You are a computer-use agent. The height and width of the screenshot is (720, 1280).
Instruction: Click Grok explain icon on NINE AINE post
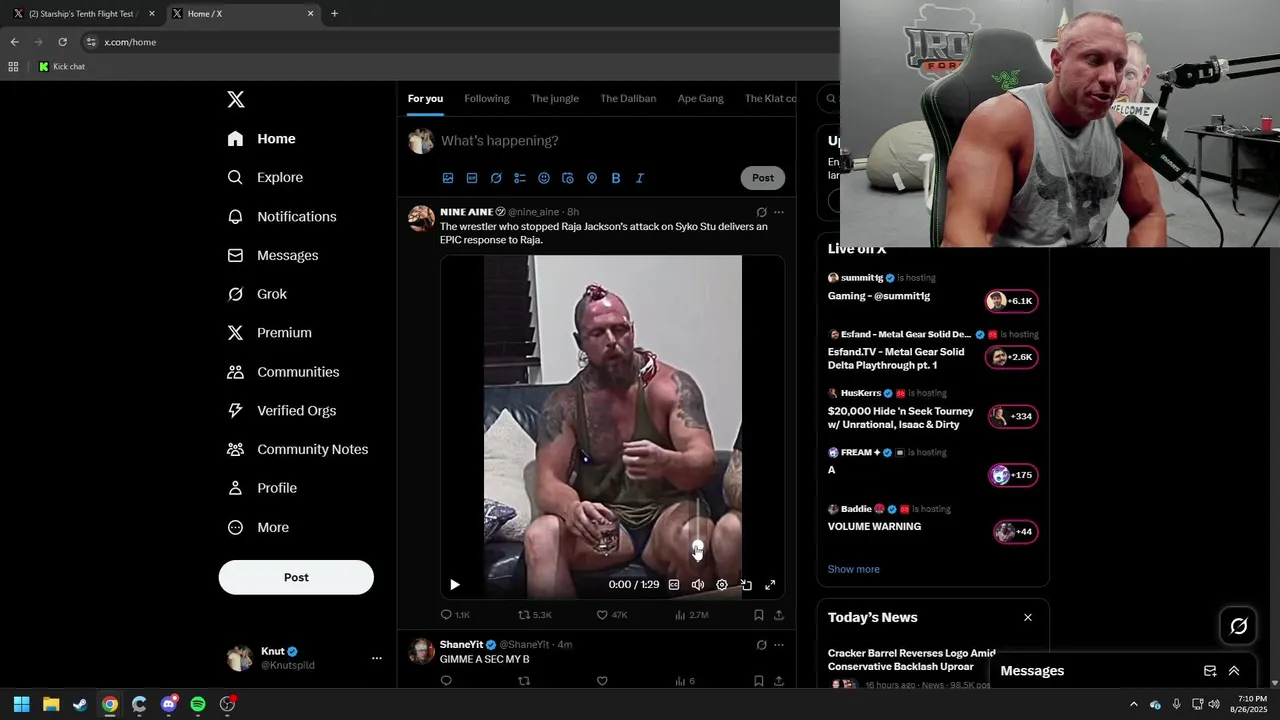coord(762,212)
